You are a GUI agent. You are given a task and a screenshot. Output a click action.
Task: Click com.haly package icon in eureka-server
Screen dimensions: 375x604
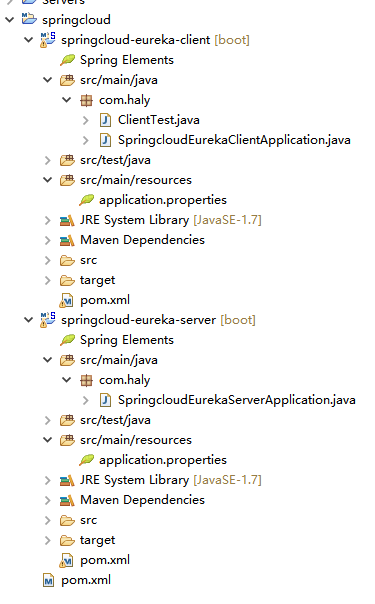point(86,380)
